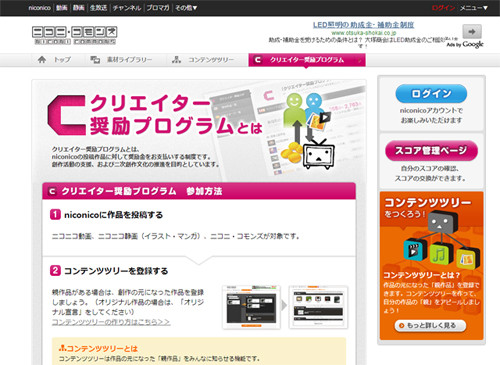Open the クリエイター奨励プログラム tab

click(307, 60)
